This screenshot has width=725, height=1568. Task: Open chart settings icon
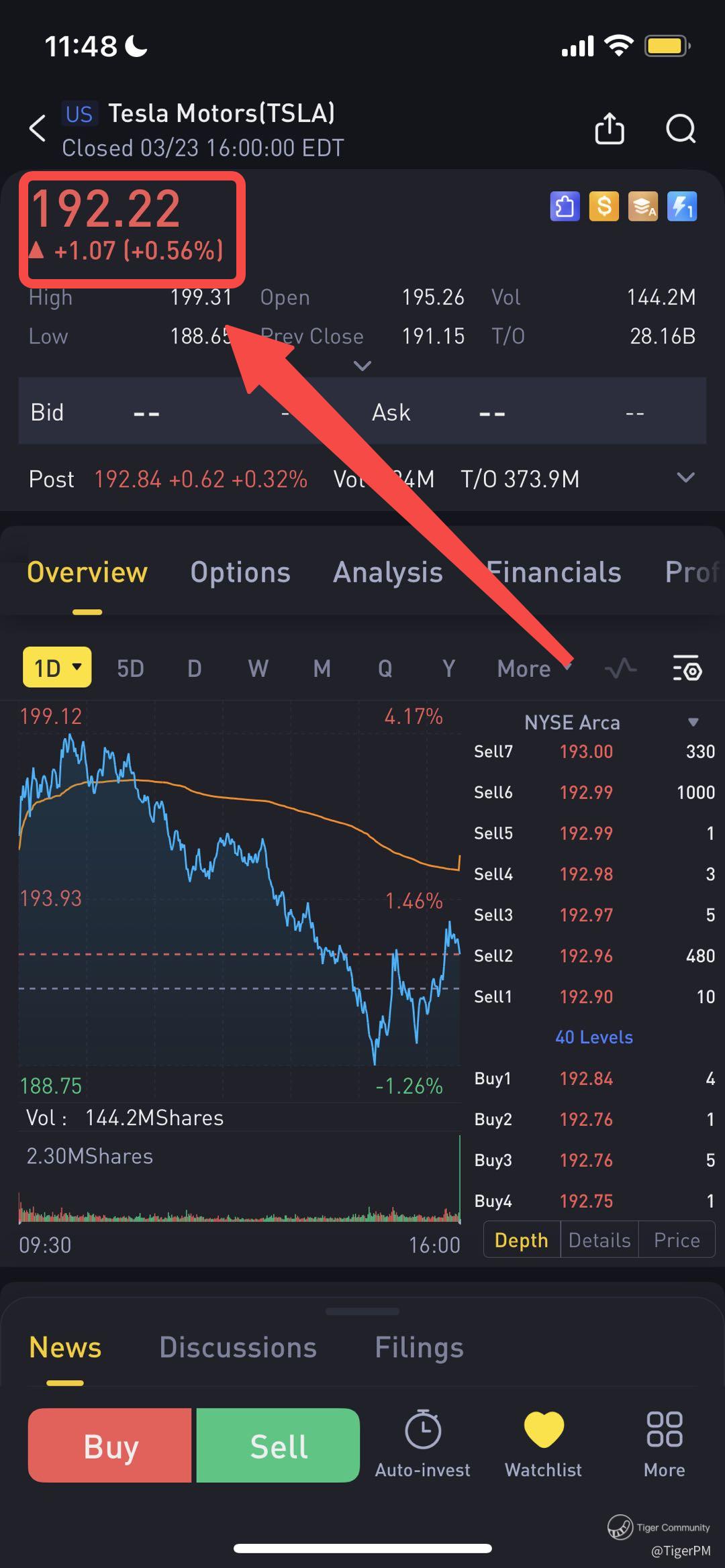tap(687, 668)
